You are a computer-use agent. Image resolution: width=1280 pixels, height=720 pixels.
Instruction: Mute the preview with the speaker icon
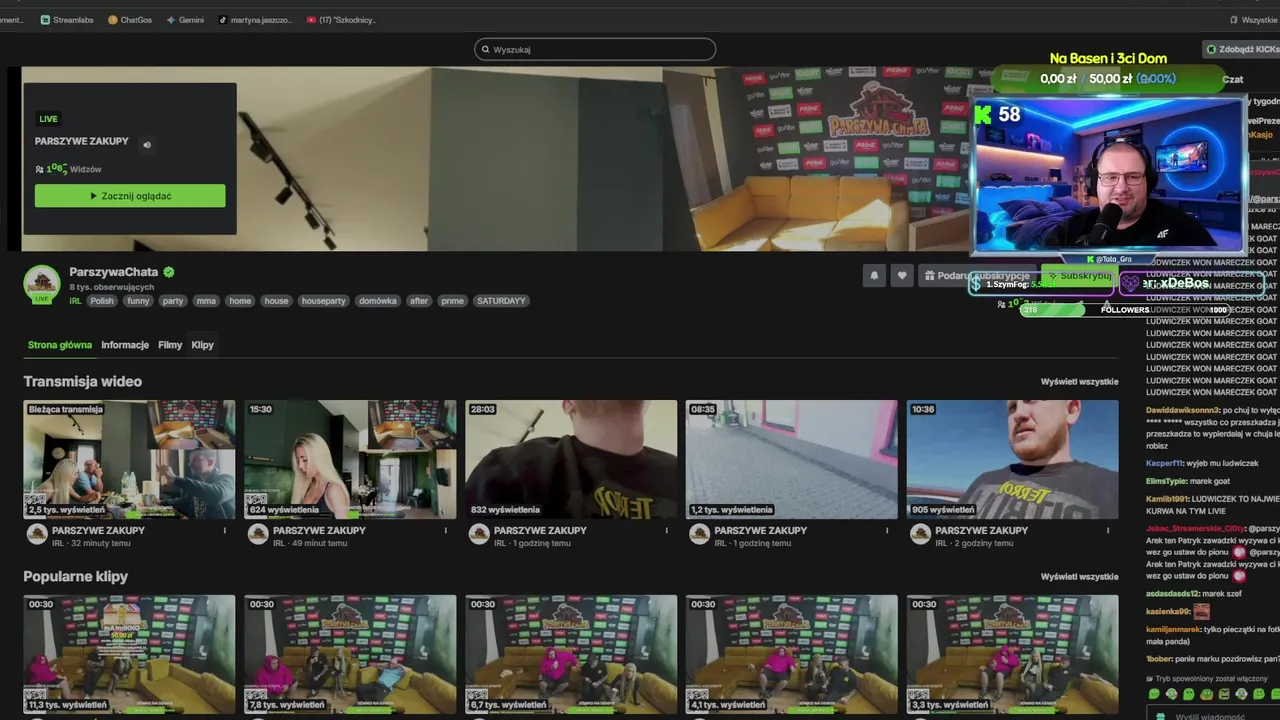coord(147,144)
